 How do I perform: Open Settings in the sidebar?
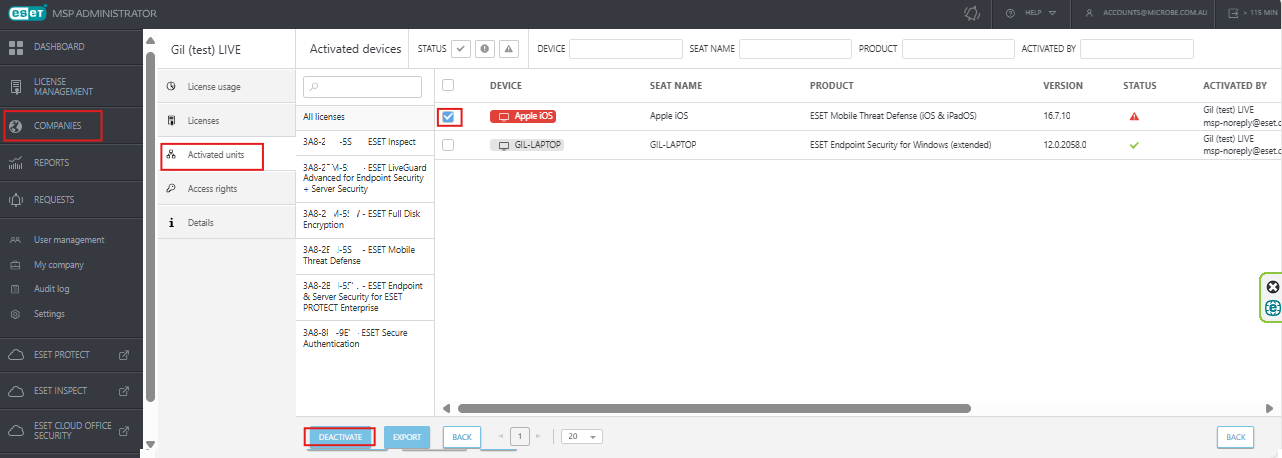coord(49,314)
